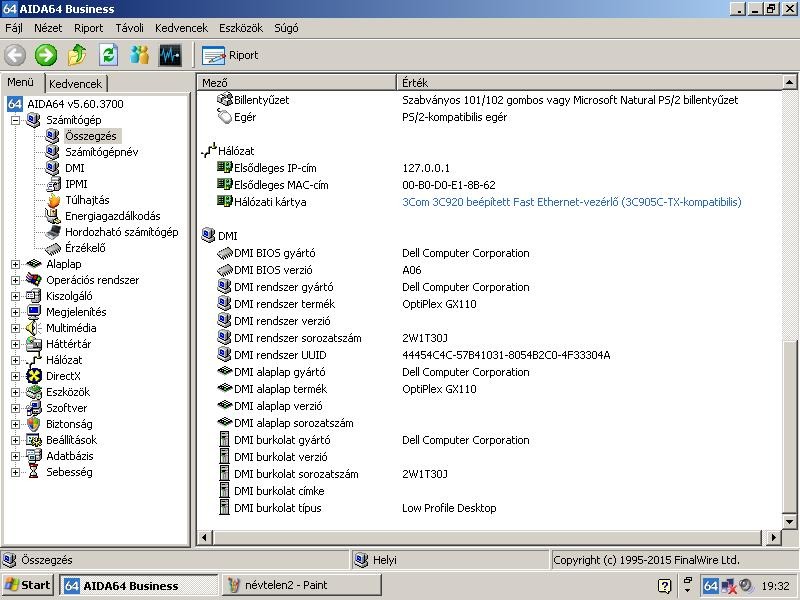Viewport: 800px width, 600px height.
Task: Click the horizontal scrollbar right arrow
Action: point(773,537)
